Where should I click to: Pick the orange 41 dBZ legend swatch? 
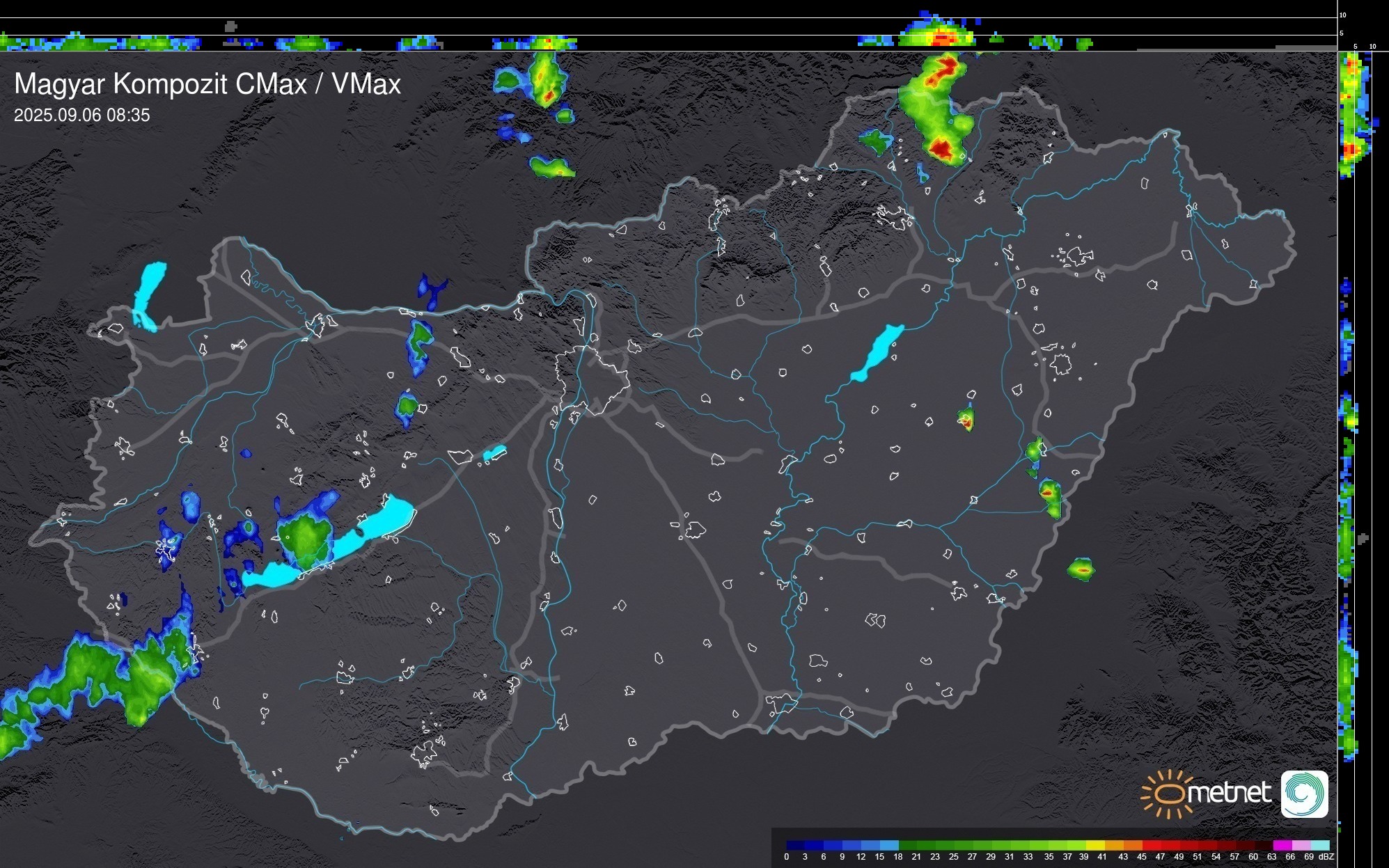coord(1114,846)
